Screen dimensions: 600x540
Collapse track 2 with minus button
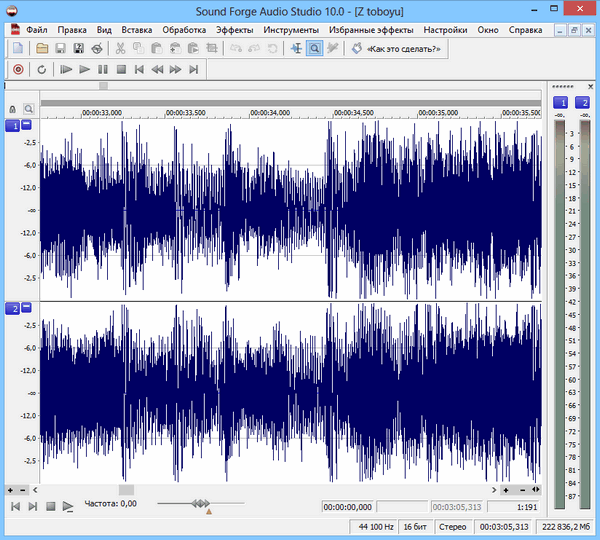pos(27,308)
